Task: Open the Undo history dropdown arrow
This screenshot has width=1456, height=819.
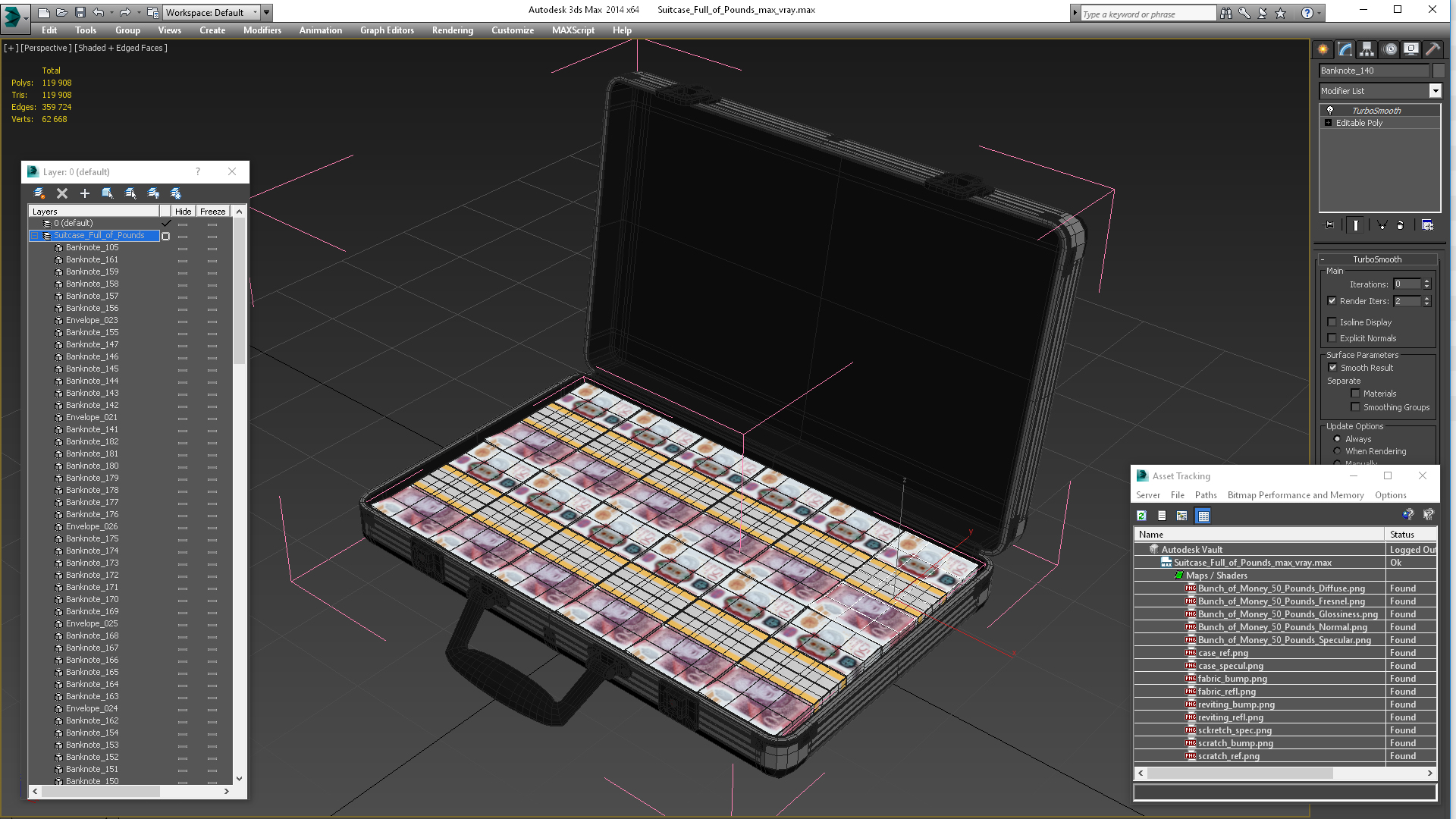Action: tap(111, 12)
